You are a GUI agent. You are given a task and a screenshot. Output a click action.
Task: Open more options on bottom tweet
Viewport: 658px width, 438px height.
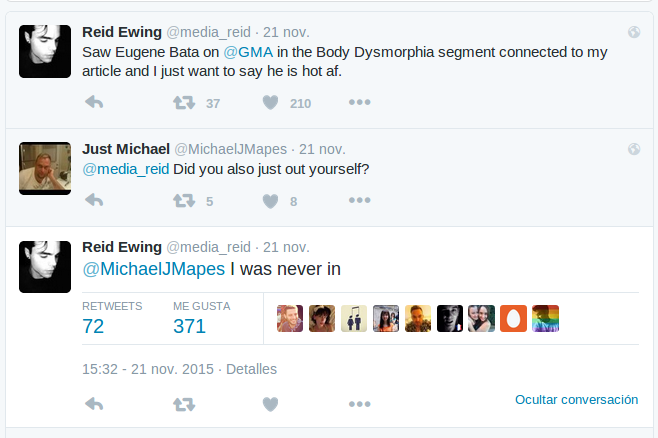pyautogui.click(x=359, y=404)
